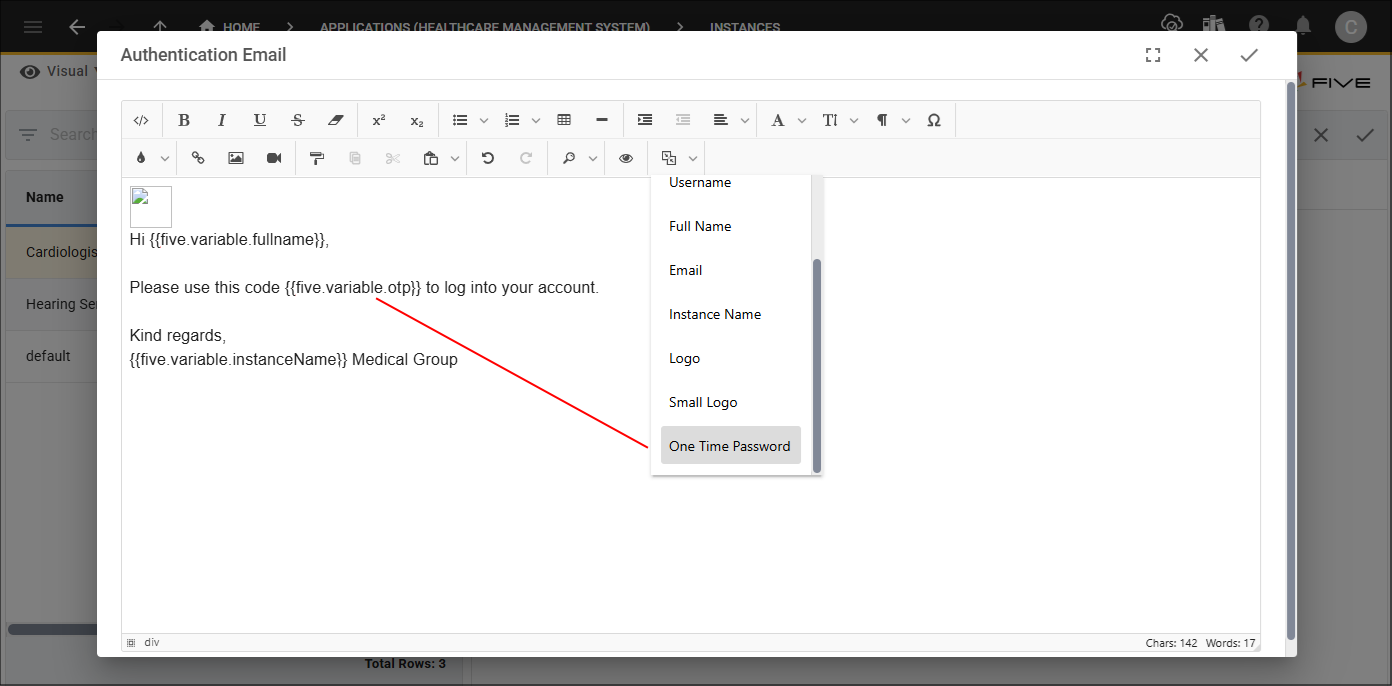Clear formatting with eraser icon
The width and height of the screenshot is (1392, 686).
point(336,120)
